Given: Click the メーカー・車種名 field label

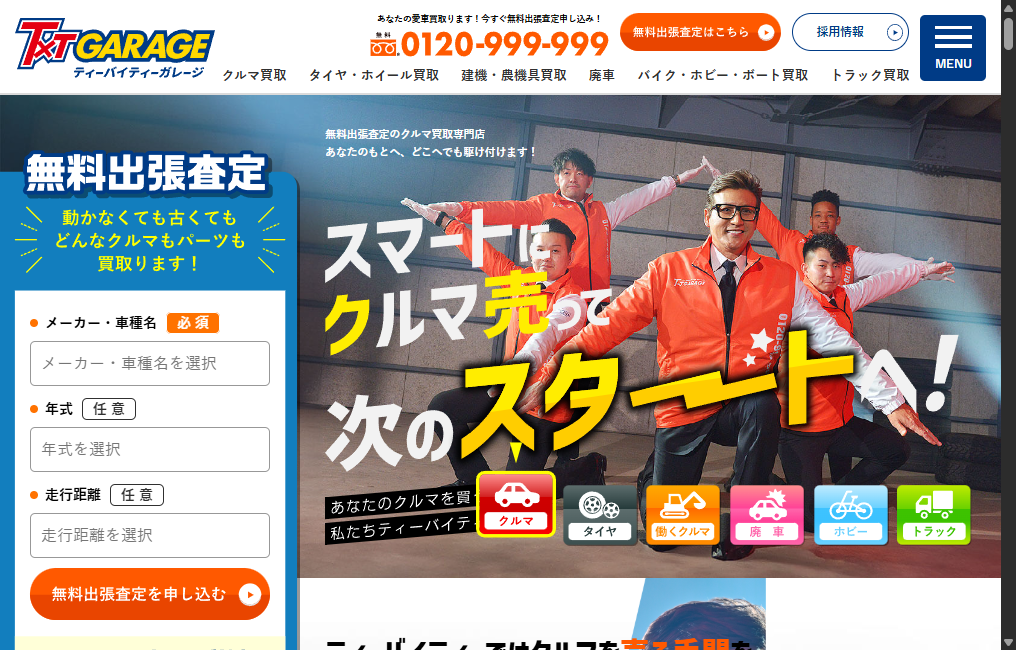Looking at the screenshot, I should [101, 323].
